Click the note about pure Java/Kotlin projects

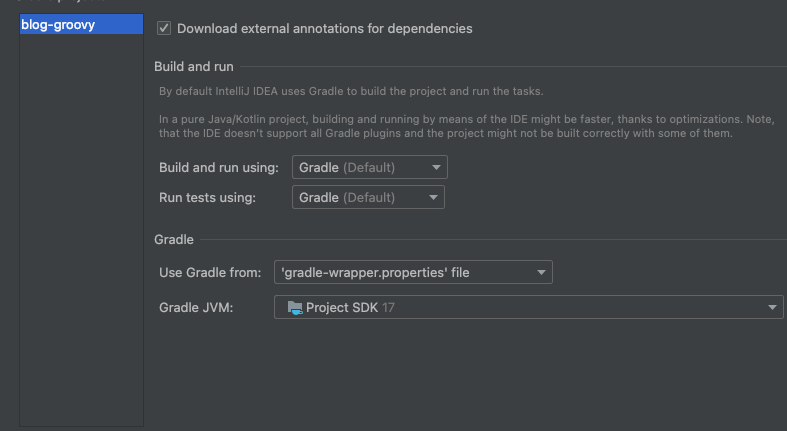pos(467,126)
